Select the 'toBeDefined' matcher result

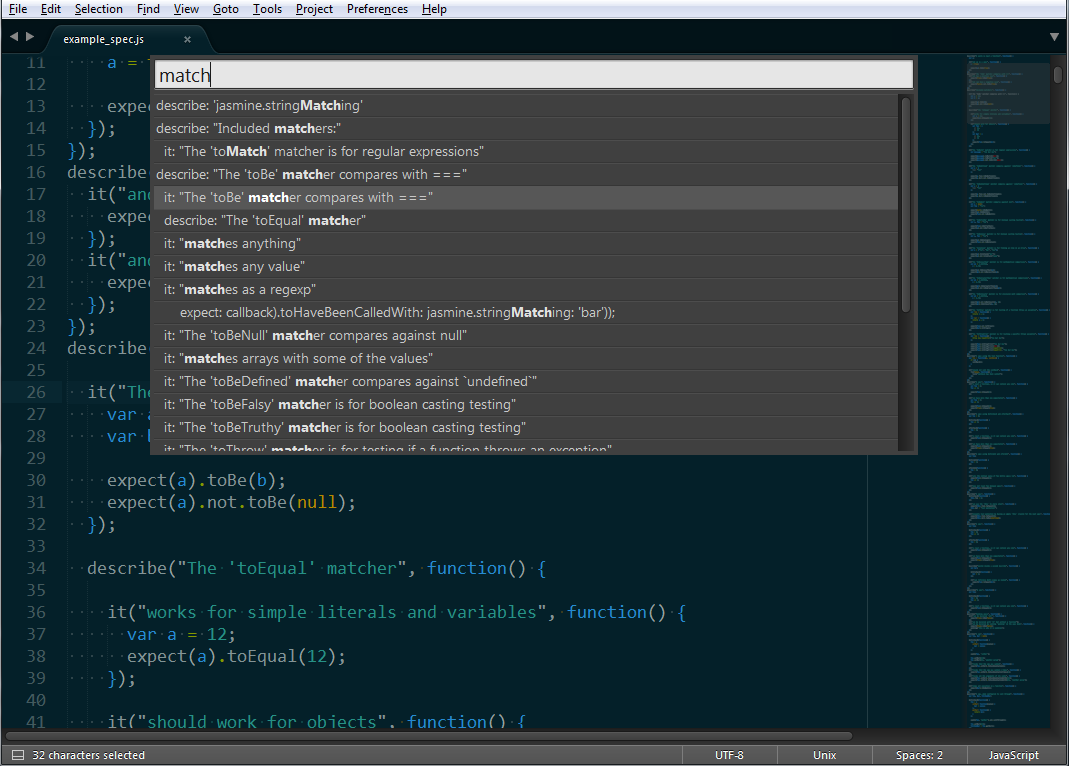(526, 382)
